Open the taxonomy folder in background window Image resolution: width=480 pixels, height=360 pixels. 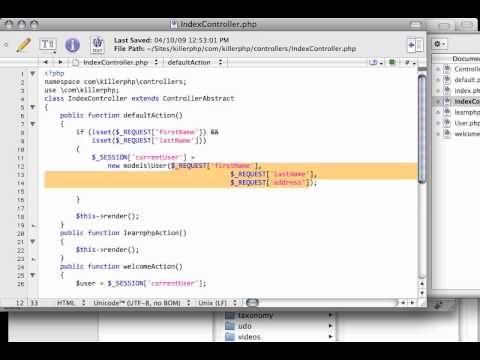point(255,315)
